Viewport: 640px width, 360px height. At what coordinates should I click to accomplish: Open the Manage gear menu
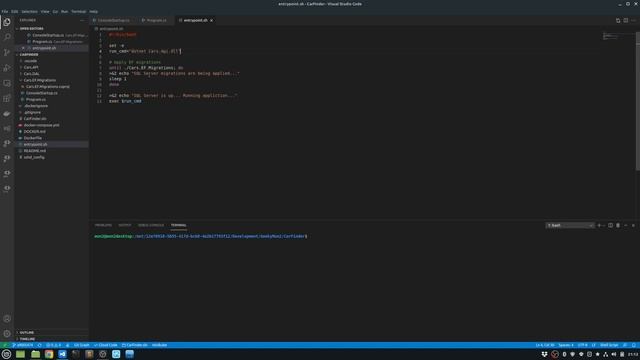(x=7, y=333)
